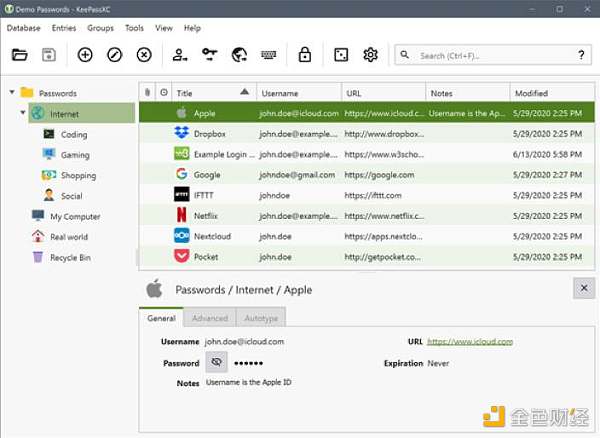Sort by Notes column header
The width and height of the screenshot is (600, 438).
click(468, 93)
